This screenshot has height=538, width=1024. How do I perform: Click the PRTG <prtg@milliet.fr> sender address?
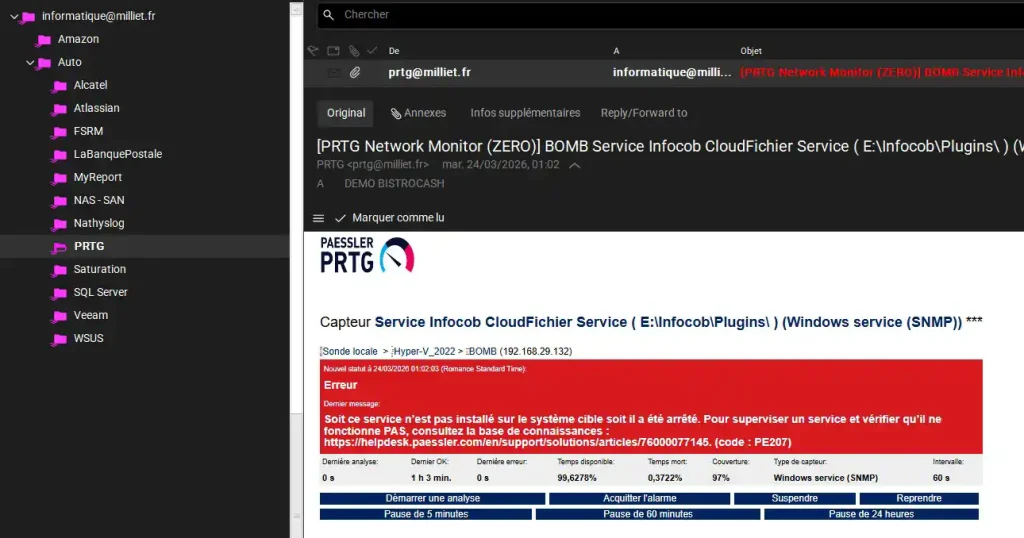(x=372, y=165)
